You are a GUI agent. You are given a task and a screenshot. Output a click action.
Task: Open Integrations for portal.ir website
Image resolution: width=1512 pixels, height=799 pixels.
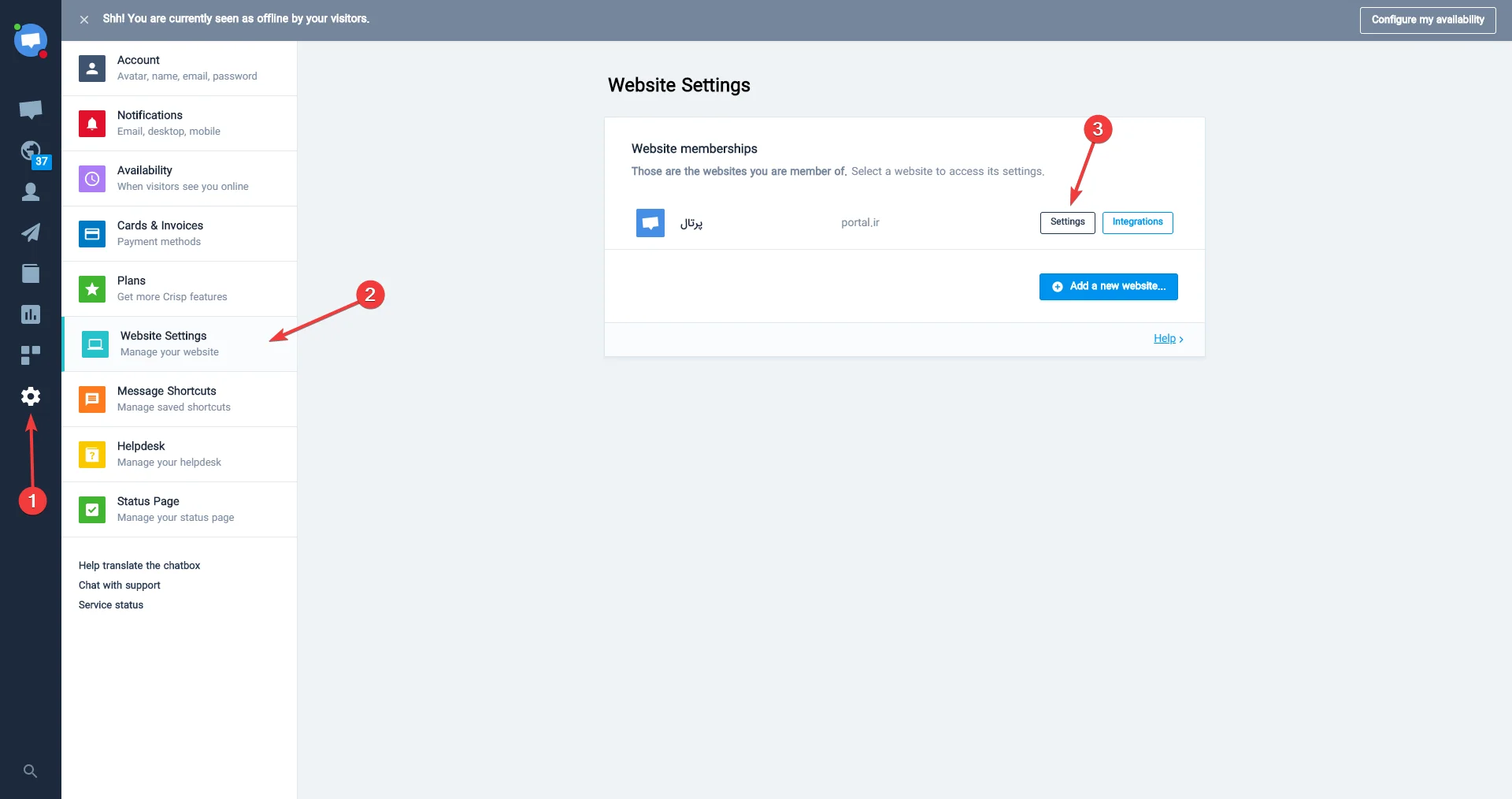tap(1137, 222)
